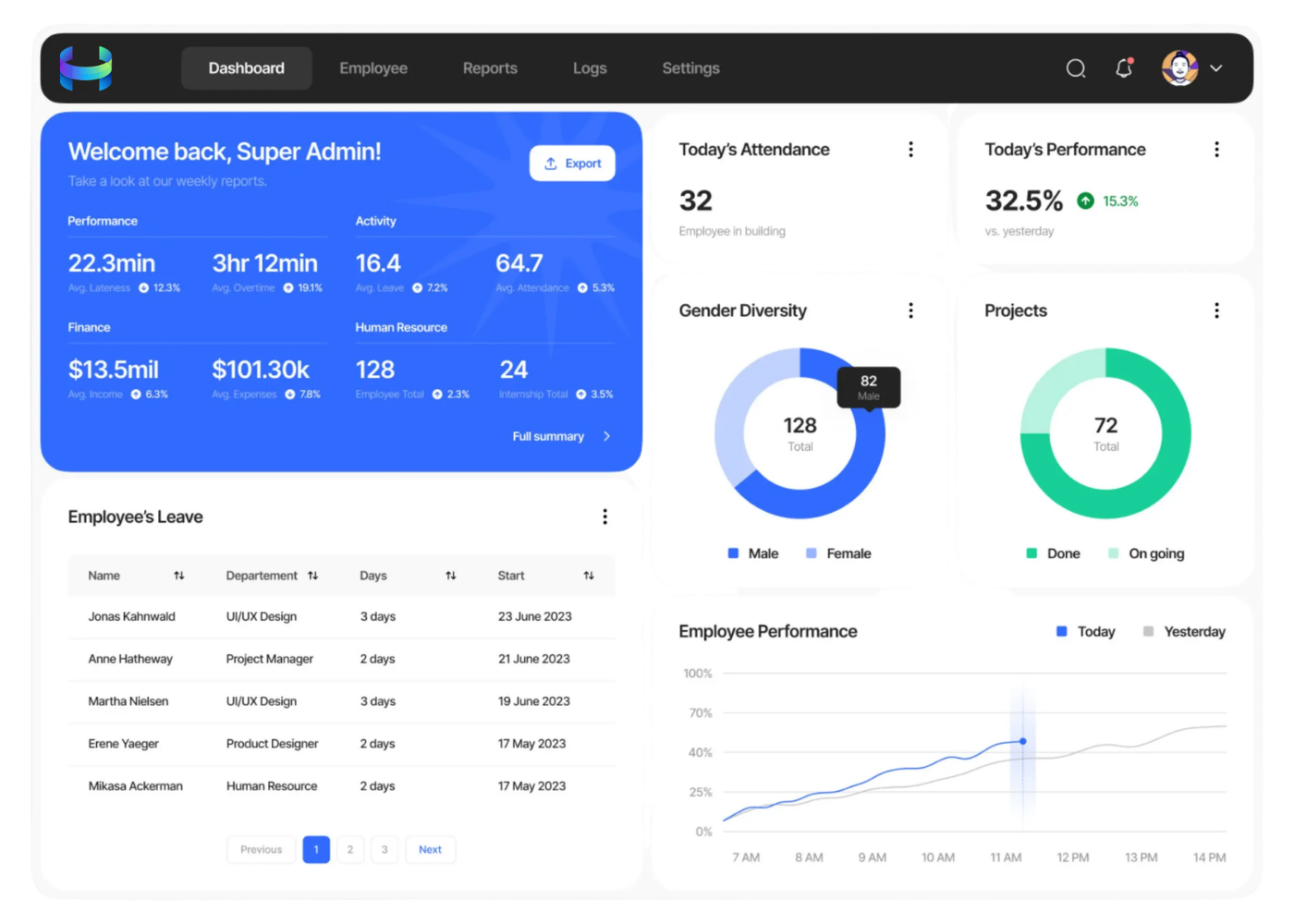Expand the user profile dropdown chevron
This screenshot has height=924, width=1294.
(x=1216, y=68)
